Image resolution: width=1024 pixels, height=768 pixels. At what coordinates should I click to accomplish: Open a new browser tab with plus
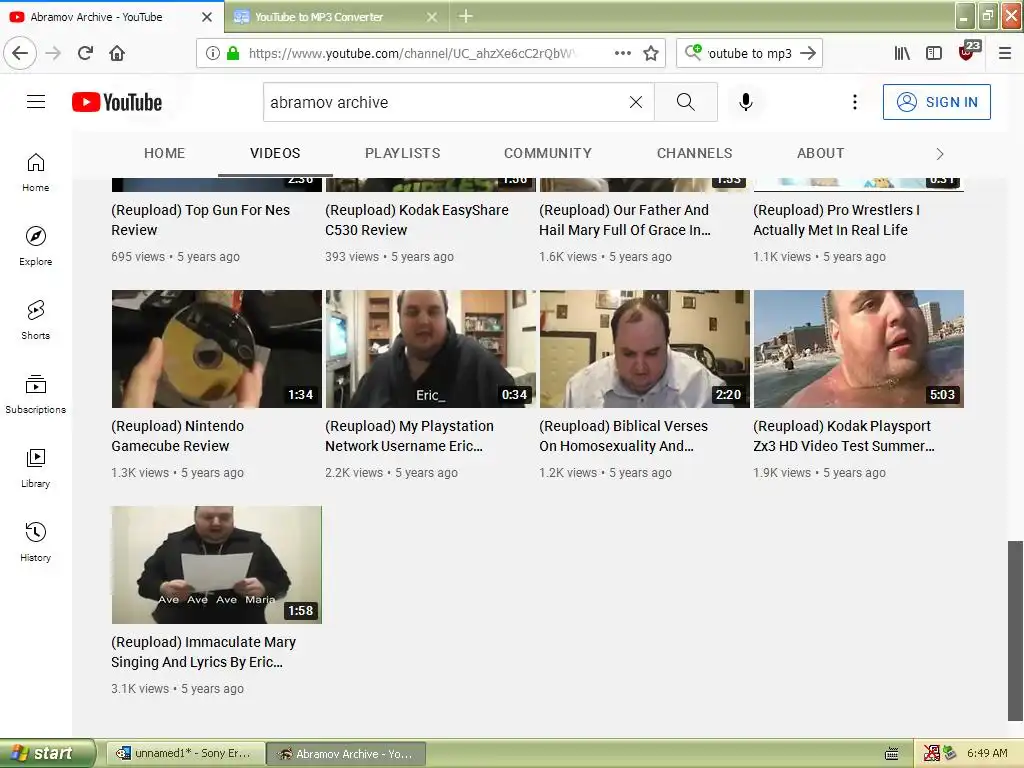tap(466, 16)
